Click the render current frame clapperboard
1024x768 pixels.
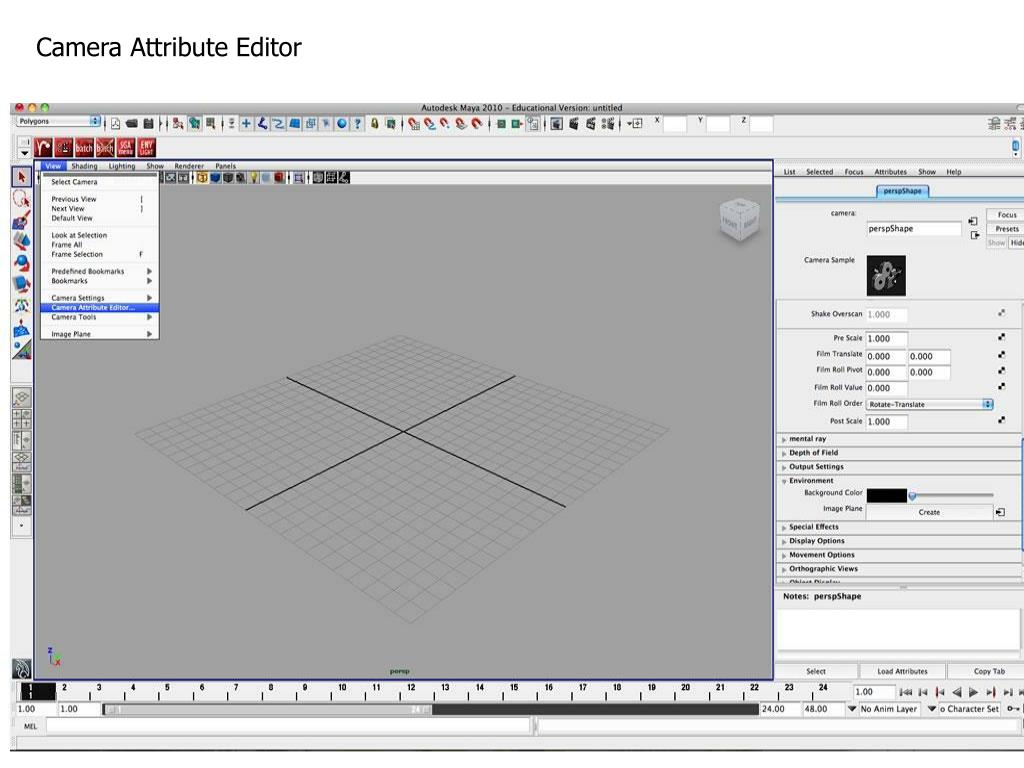point(574,123)
